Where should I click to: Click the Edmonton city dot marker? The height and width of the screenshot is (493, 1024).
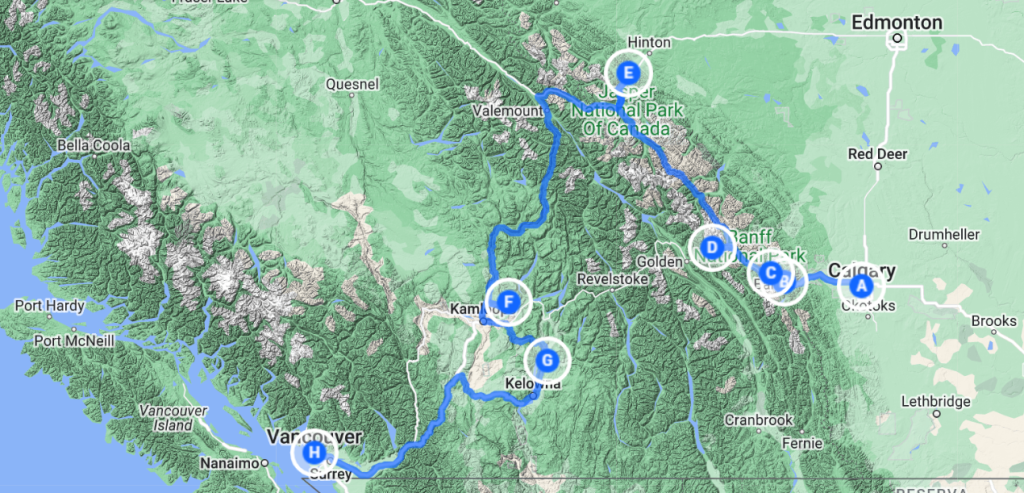click(897, 39)
